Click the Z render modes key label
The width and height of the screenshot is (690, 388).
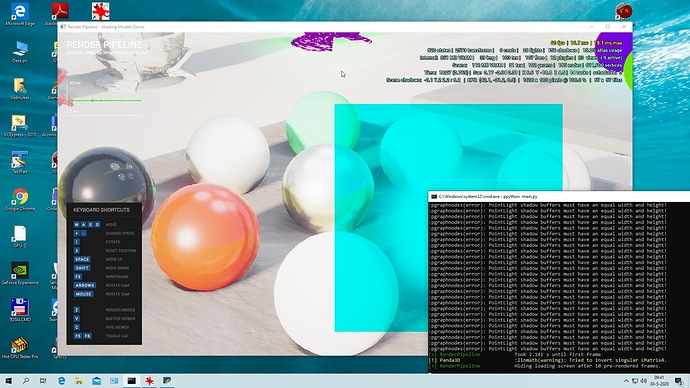click(x=77, y=310)
